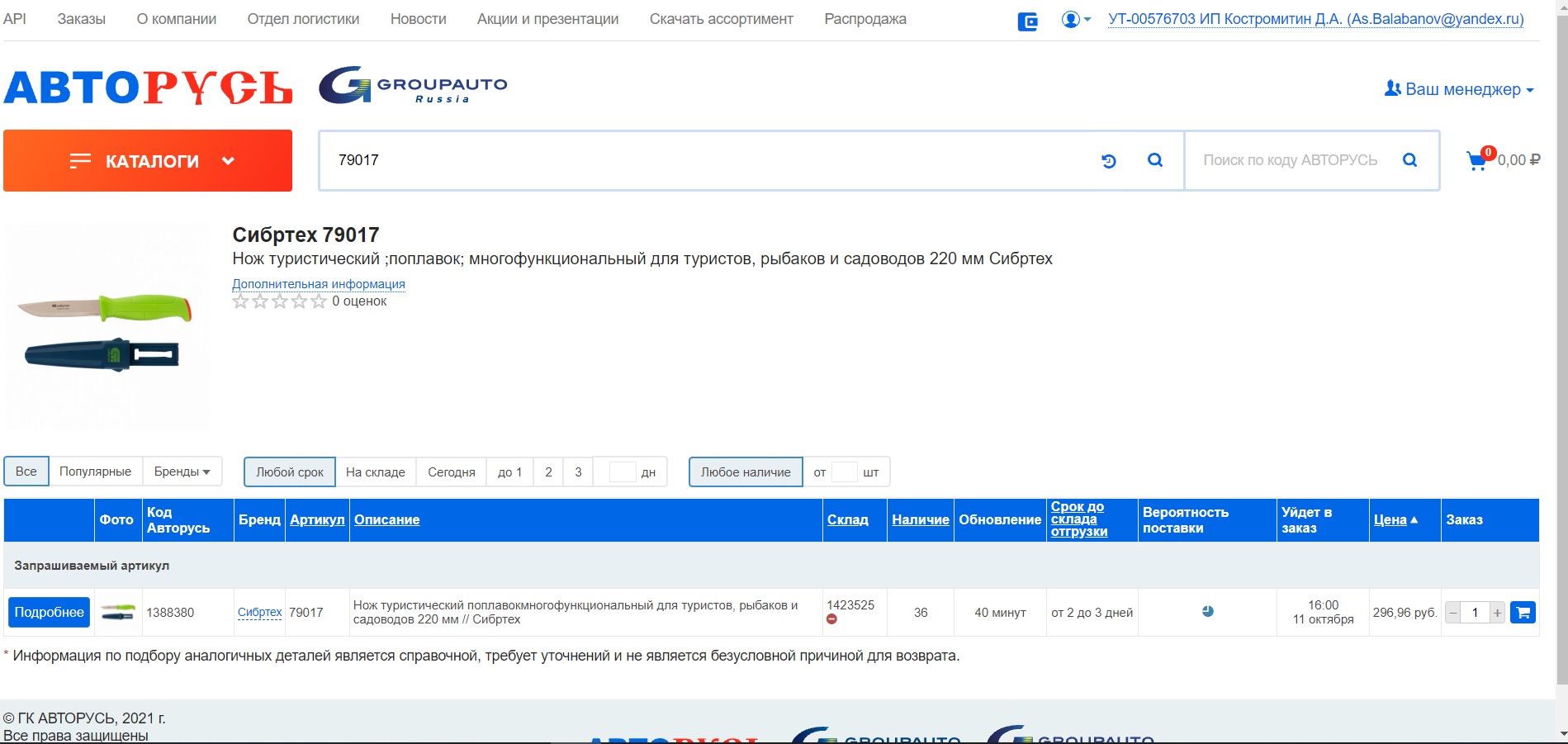Open the Распродажа menu item
The image size is (1568, 744).
tap(865, 19)
